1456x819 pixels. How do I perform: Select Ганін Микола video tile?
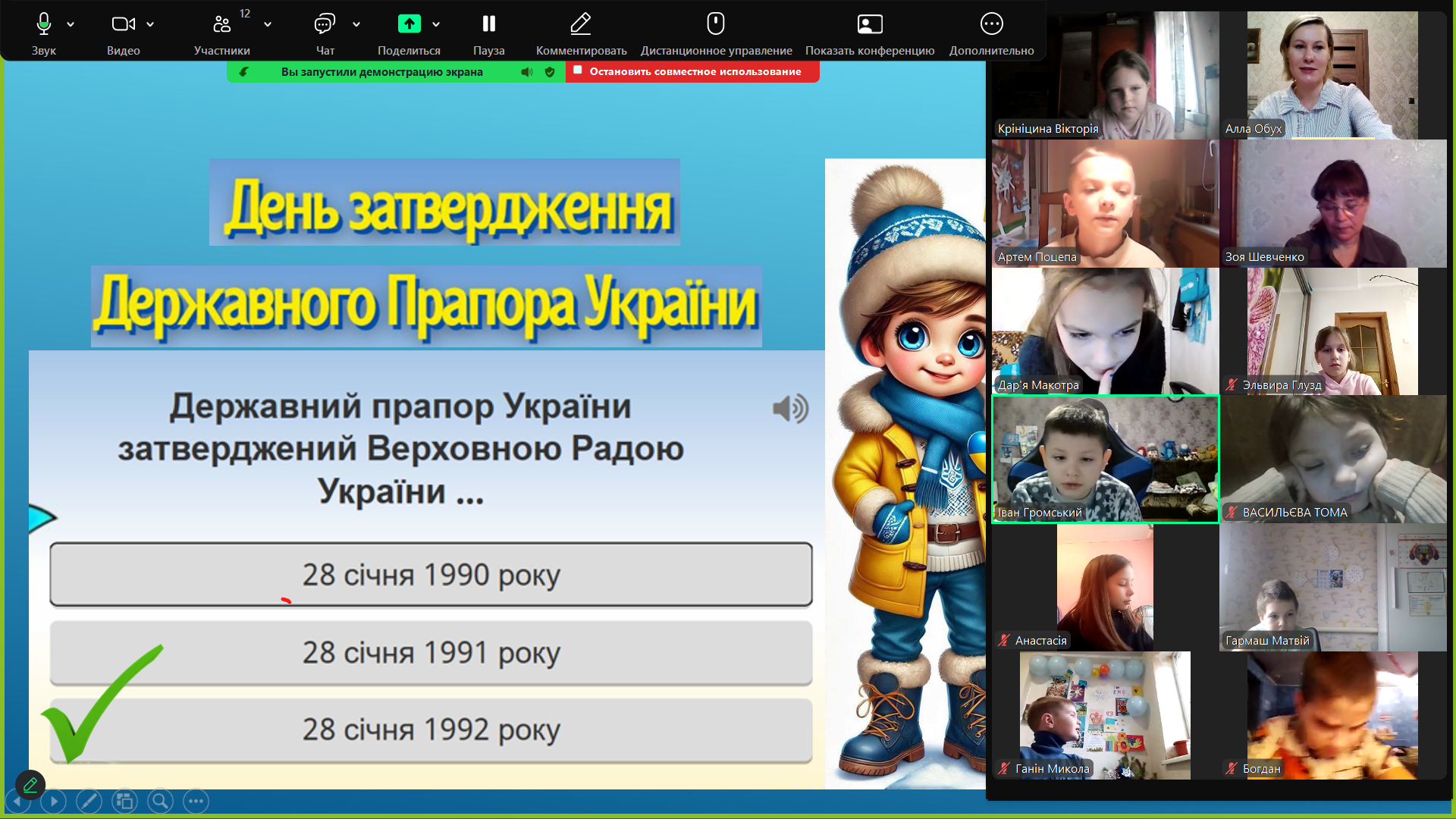(x=1105, y=716)
